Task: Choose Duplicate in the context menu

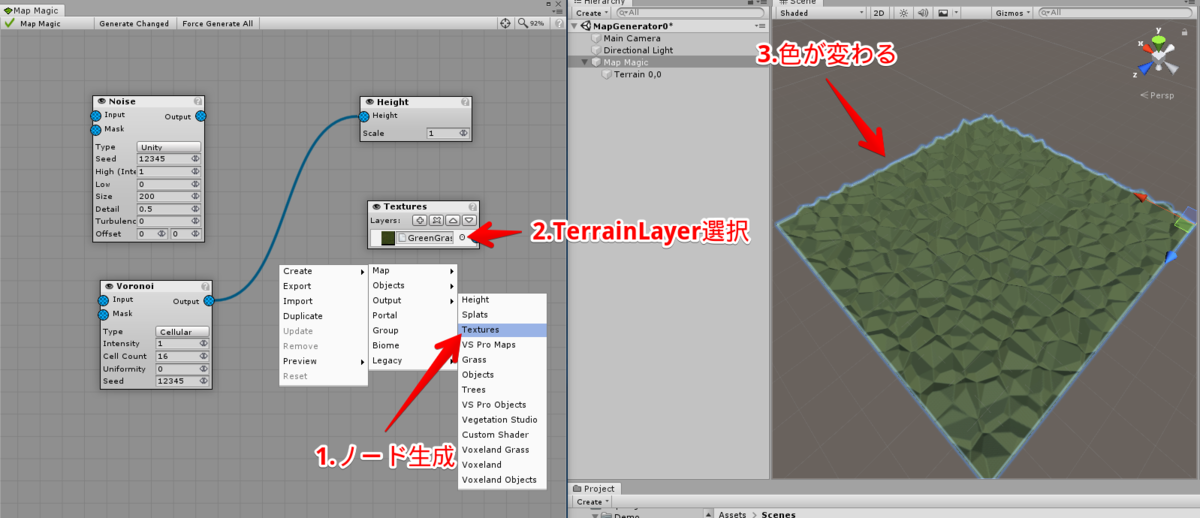Action: coord(323,316)
